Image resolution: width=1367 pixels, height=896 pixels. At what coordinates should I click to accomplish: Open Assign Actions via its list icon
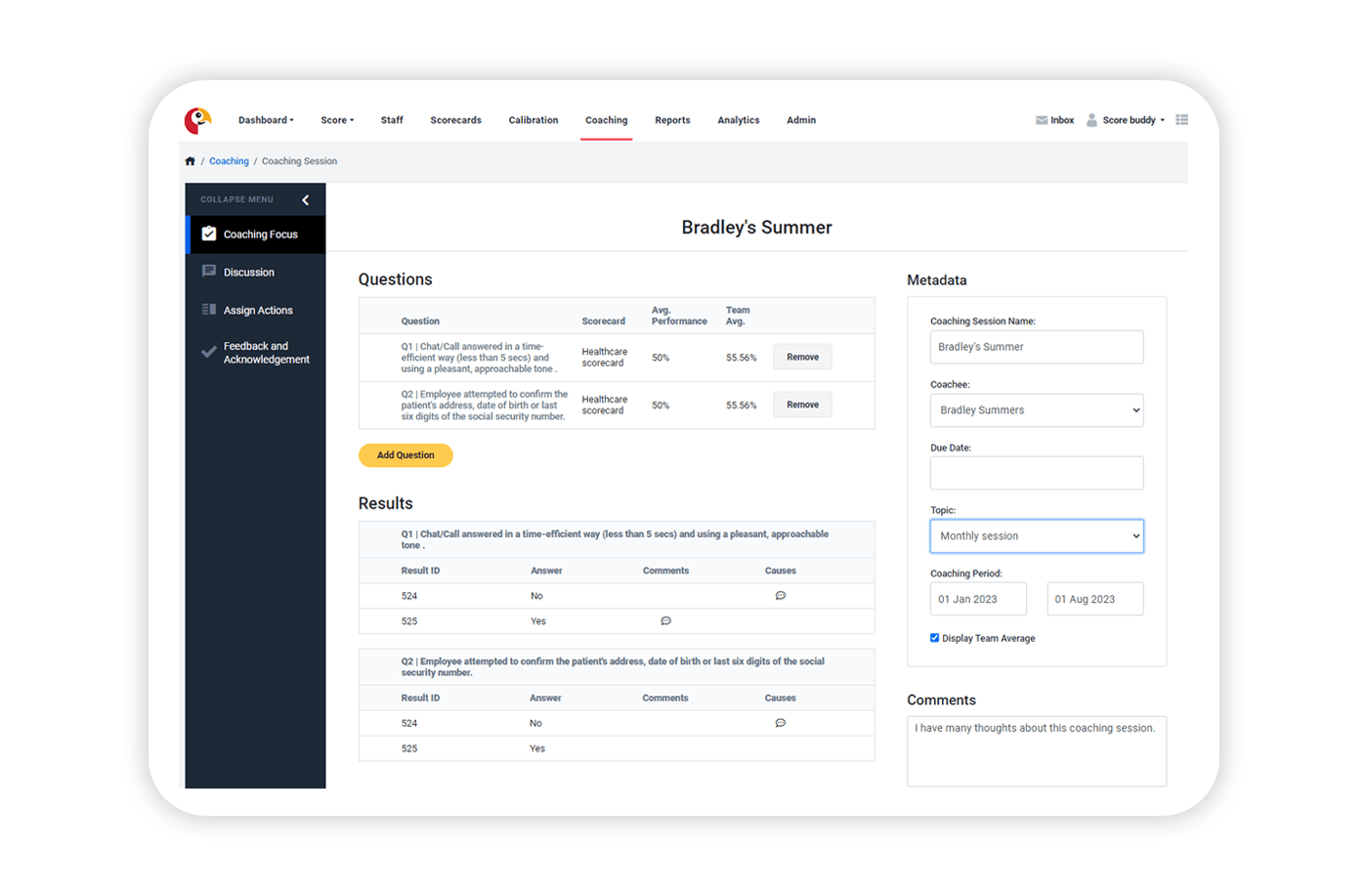pos(207,310)
